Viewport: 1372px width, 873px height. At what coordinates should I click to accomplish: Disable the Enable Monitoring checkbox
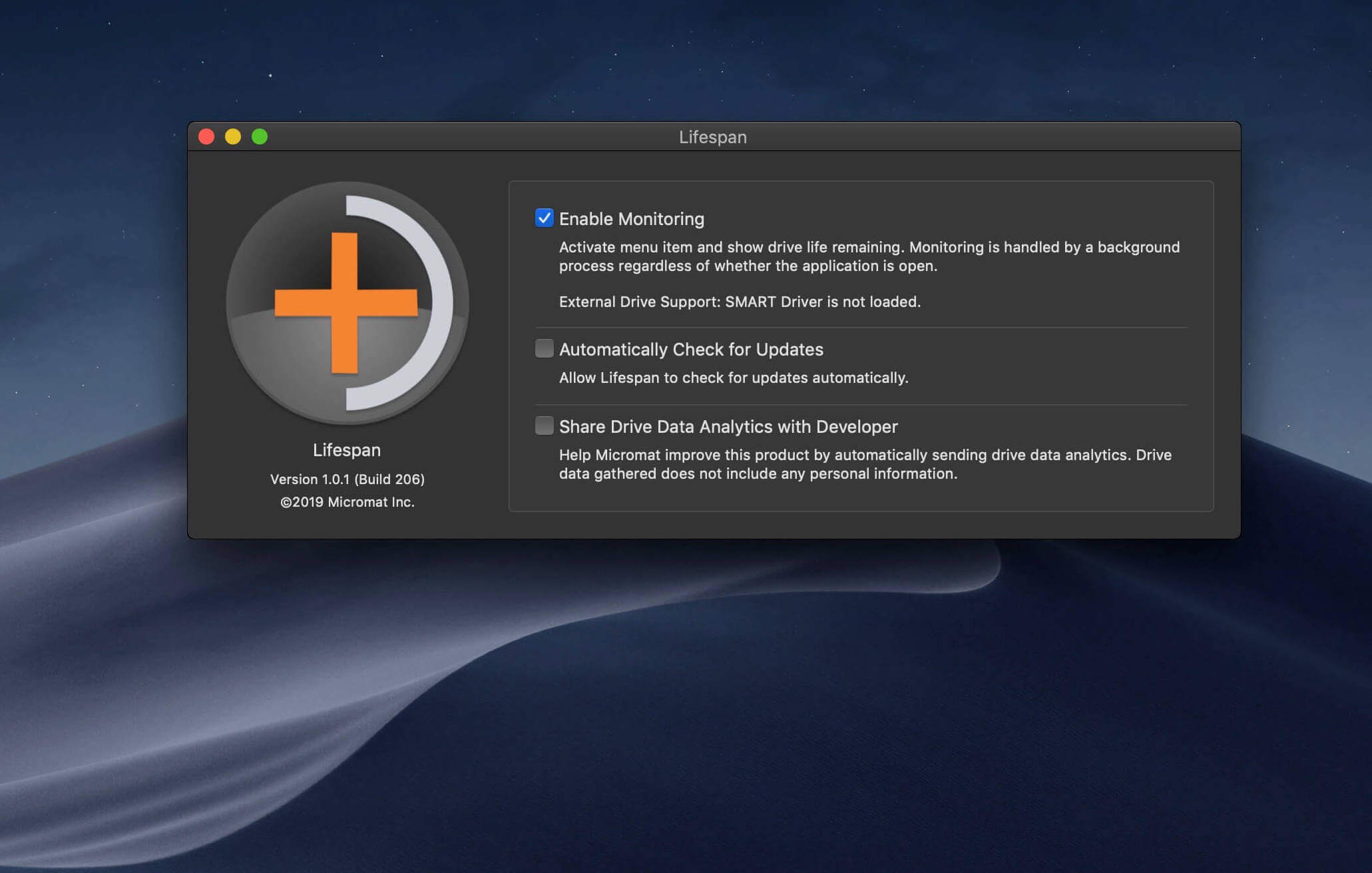[544, 218]
